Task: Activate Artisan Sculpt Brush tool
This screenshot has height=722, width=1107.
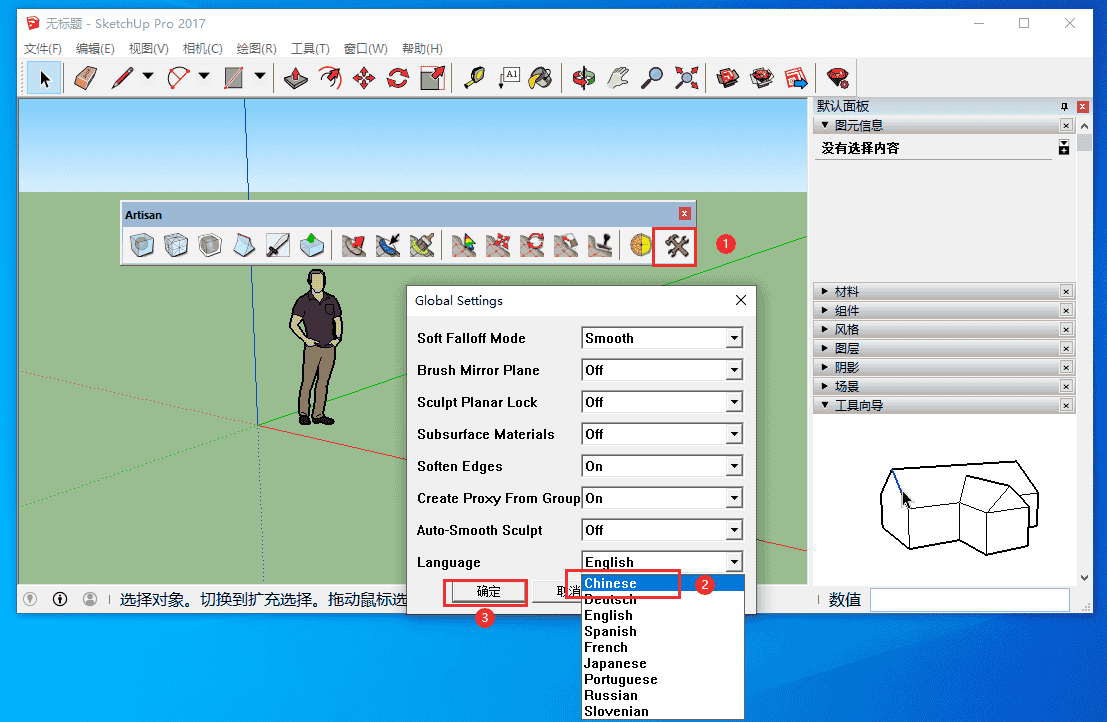Action: coord(354,246)
